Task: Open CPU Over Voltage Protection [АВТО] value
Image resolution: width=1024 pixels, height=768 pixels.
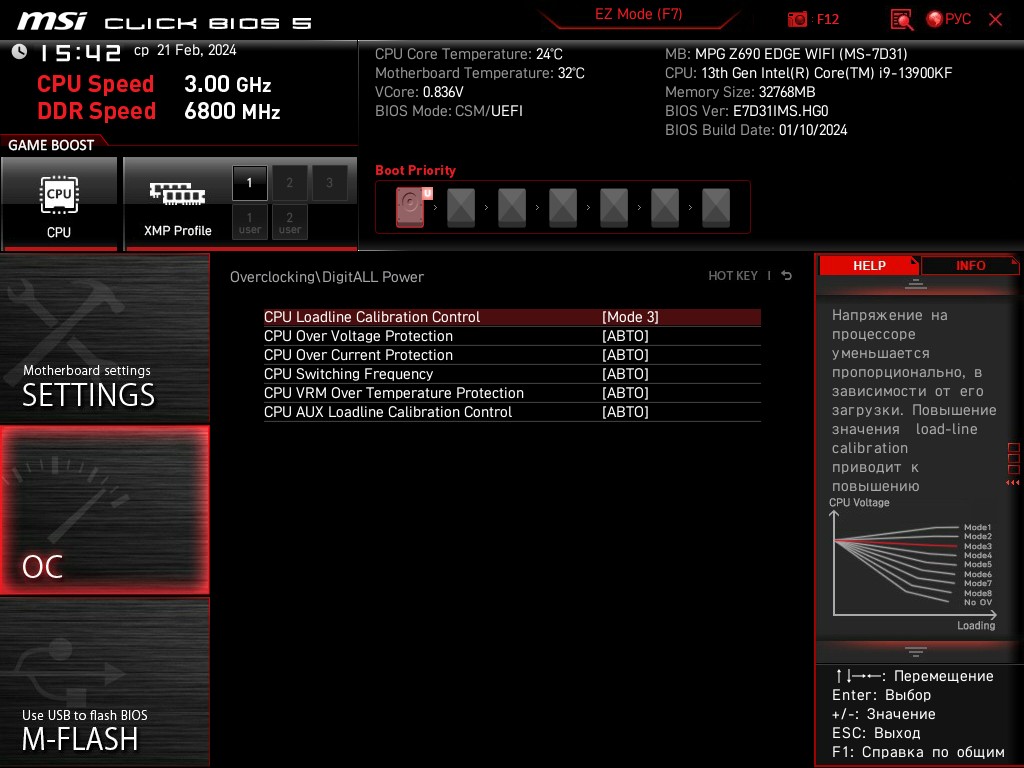Action: (x=625, y=336)
